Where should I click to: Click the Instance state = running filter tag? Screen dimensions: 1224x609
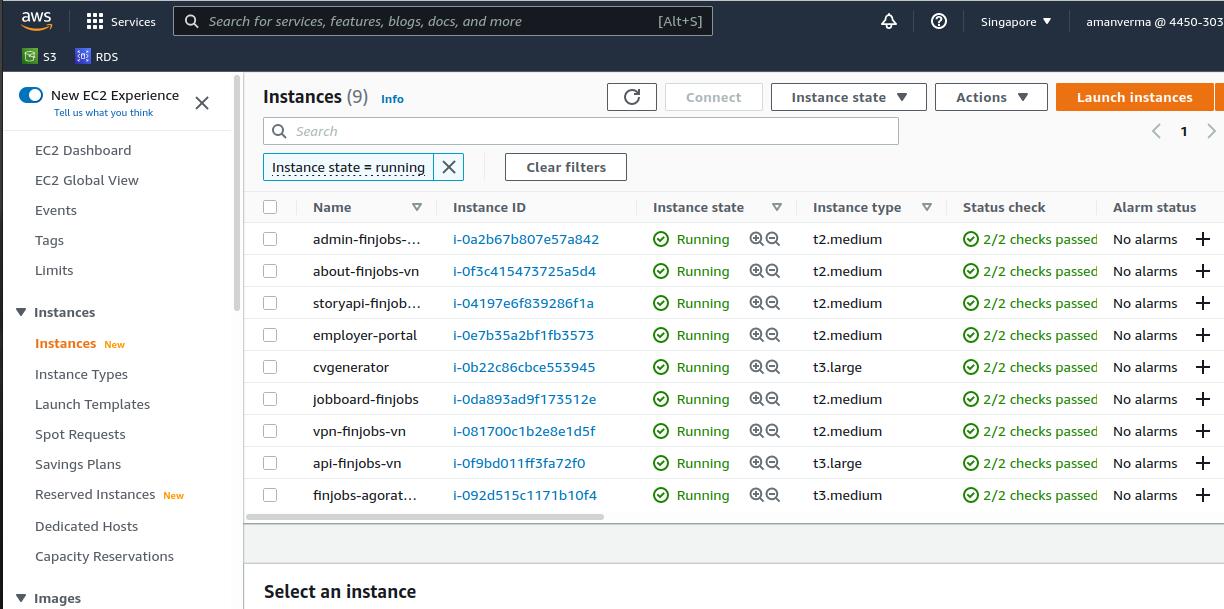(348, 167)
